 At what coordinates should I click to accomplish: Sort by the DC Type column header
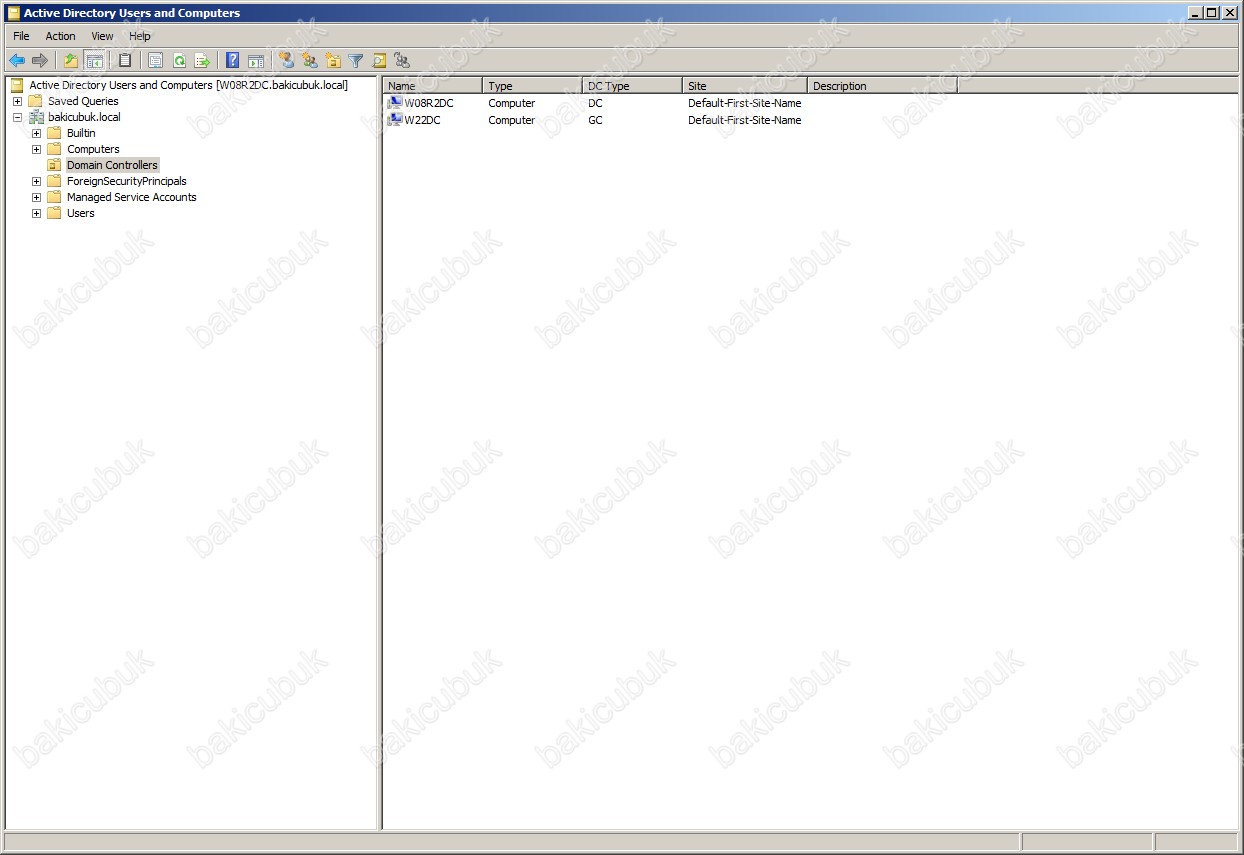tap(633, 86)
